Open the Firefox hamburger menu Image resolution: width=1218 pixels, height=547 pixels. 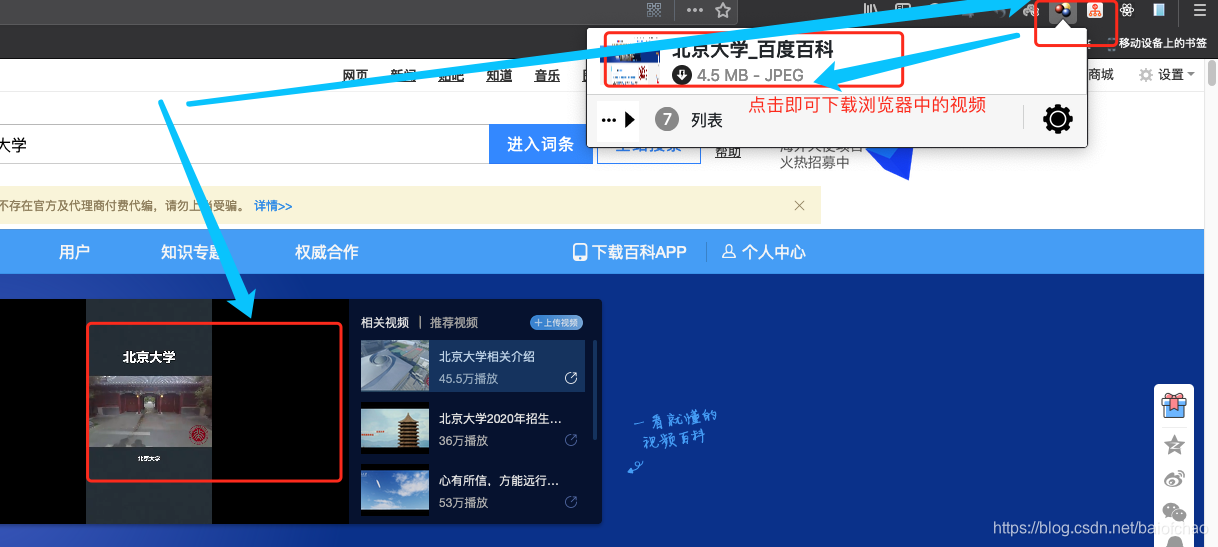pyautogui.click(x=1200, y=11)
